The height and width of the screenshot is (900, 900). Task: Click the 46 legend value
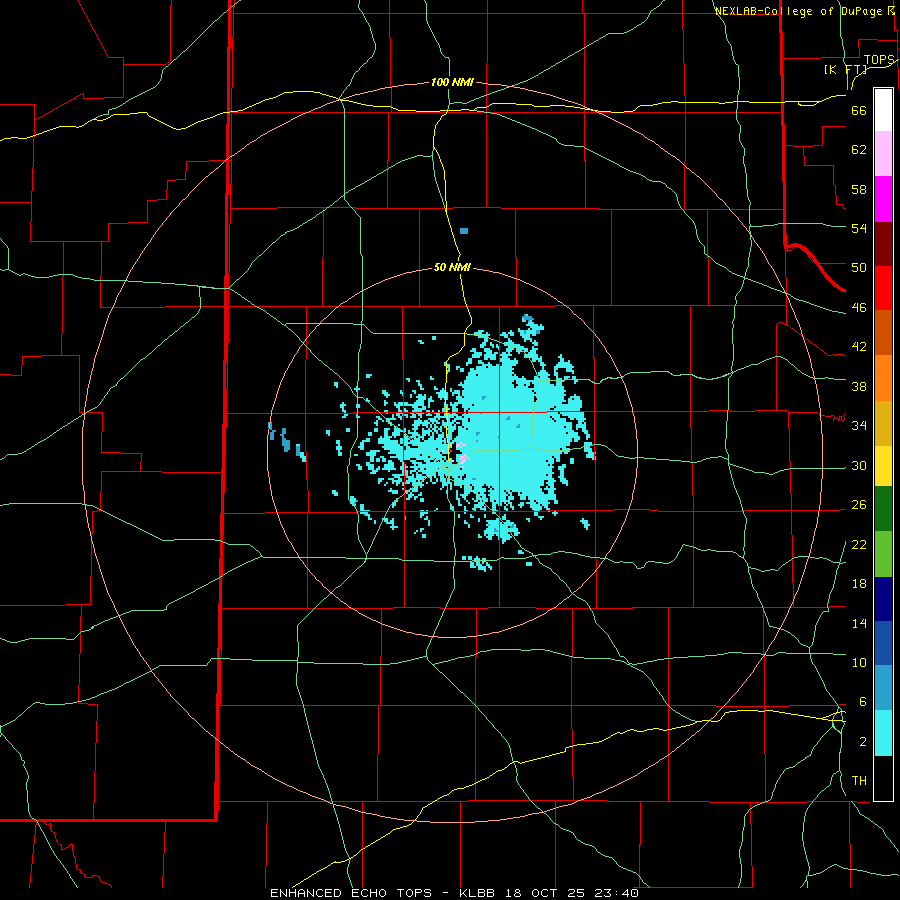(x=859, y=307)
